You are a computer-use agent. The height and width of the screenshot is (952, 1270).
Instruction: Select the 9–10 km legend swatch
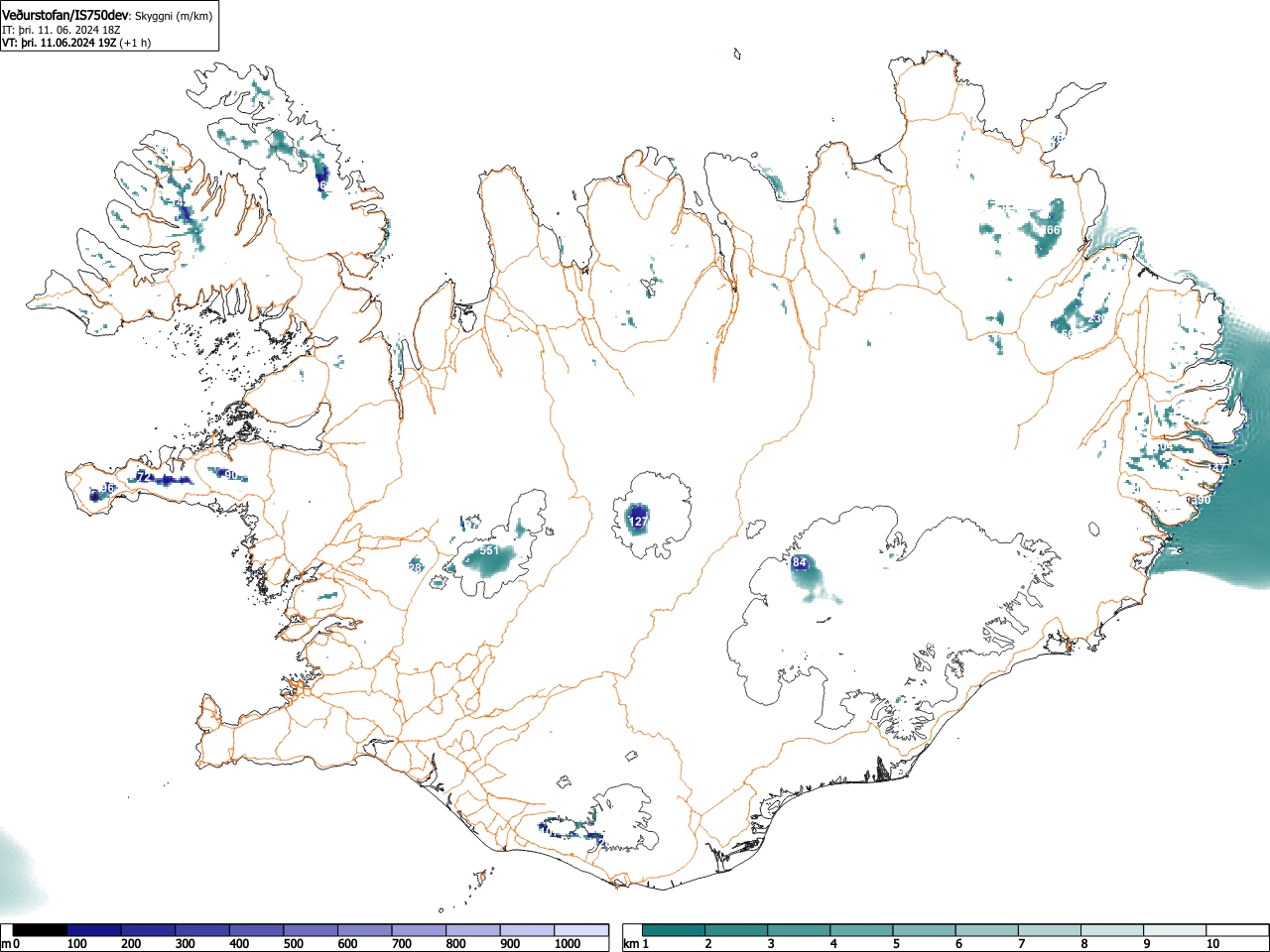1175,930
